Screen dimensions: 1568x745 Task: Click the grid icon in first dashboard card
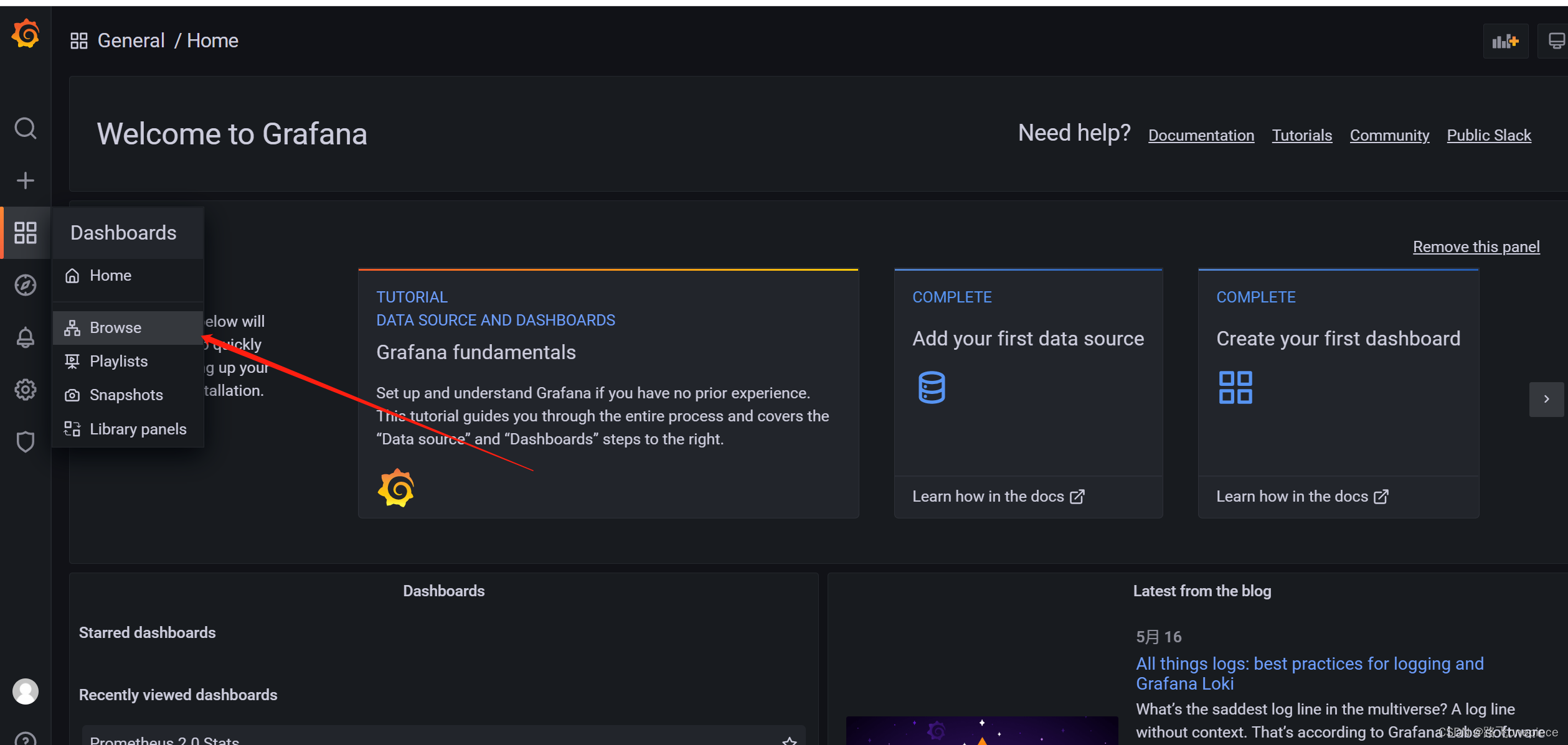1235,388
